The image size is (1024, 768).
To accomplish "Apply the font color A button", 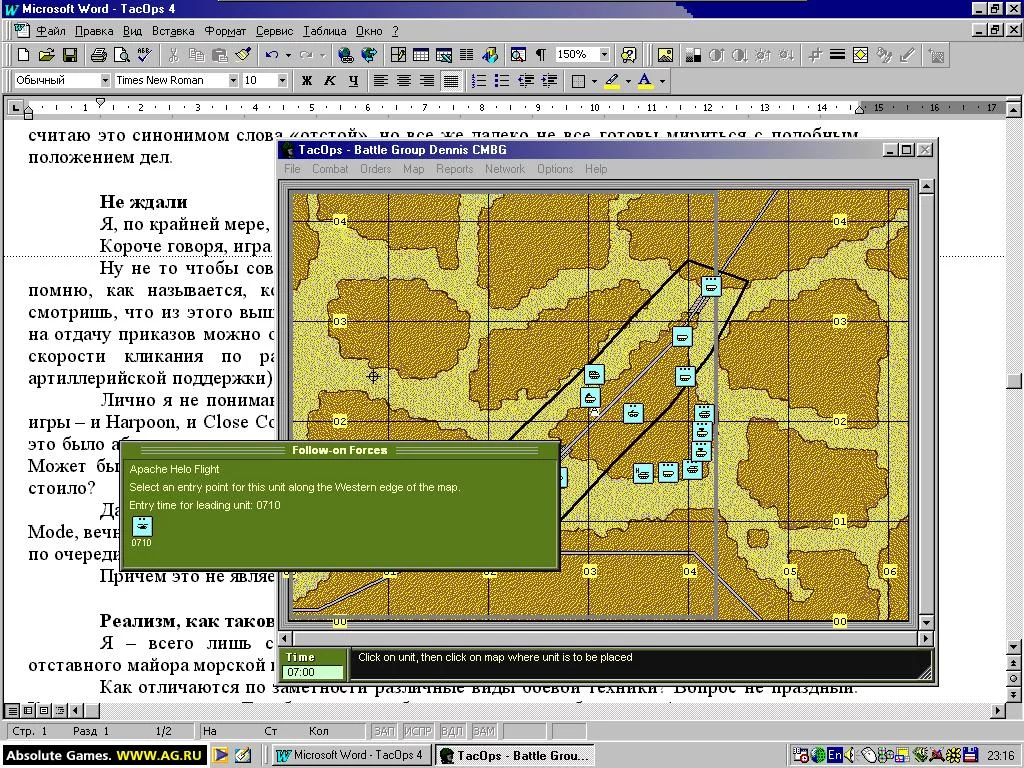I will tap(645, 81).
